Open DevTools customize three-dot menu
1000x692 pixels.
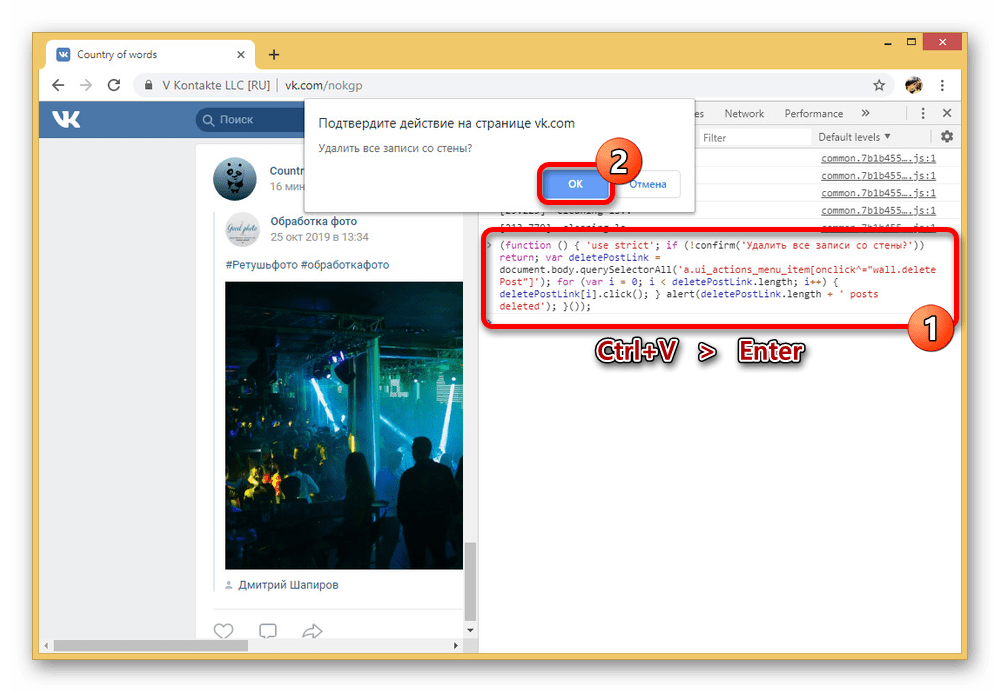(x=923, y=114)
